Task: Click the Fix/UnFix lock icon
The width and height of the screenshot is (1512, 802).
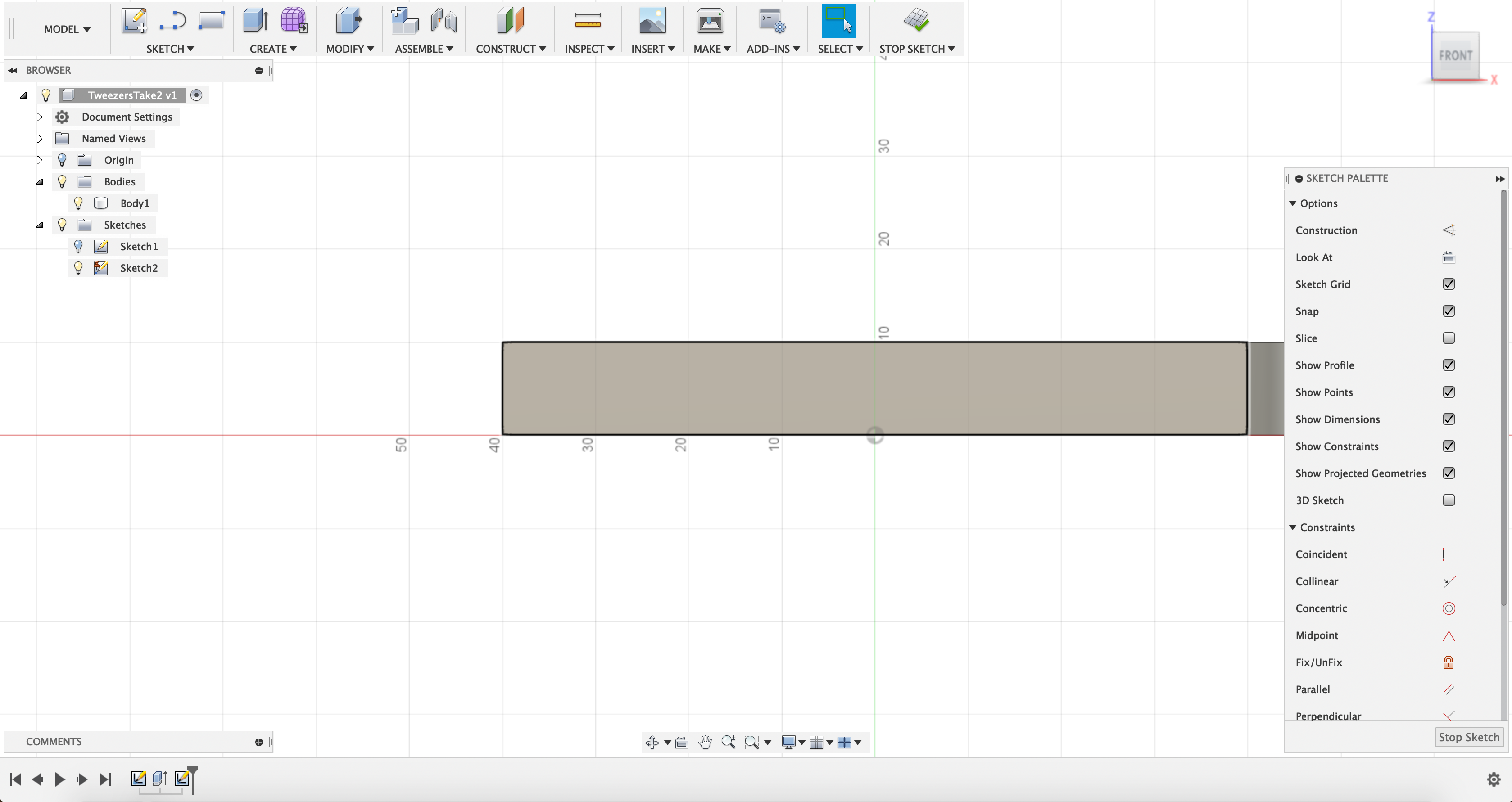Action: click(x=1448, y=662)
